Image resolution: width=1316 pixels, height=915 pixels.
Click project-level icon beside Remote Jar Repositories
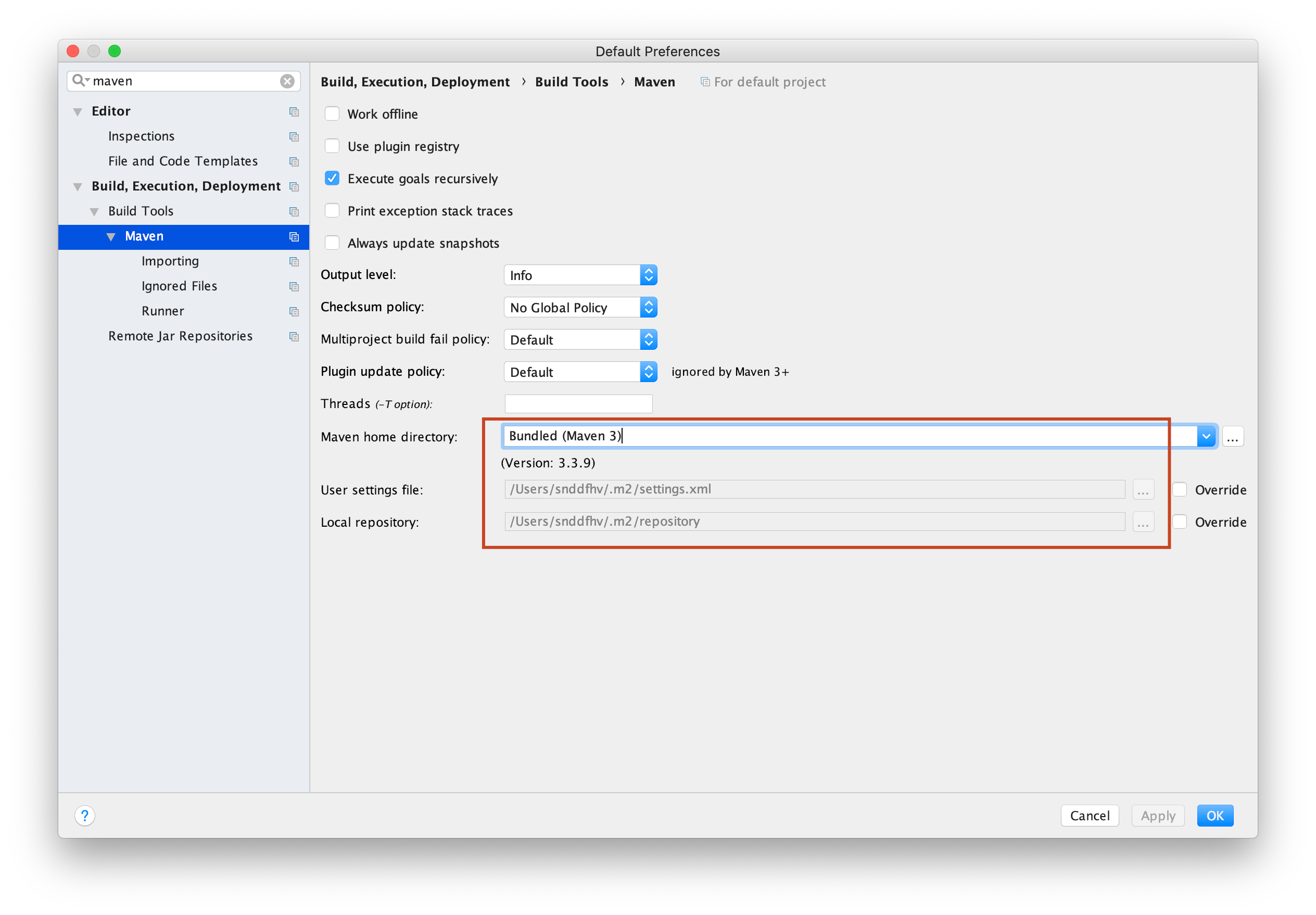[x=294, y=336]
